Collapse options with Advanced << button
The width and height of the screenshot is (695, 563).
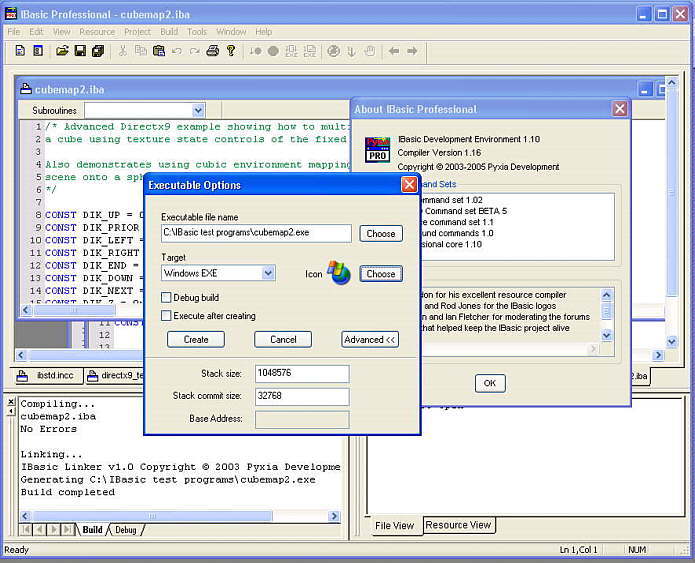click(x=370, y=340)
